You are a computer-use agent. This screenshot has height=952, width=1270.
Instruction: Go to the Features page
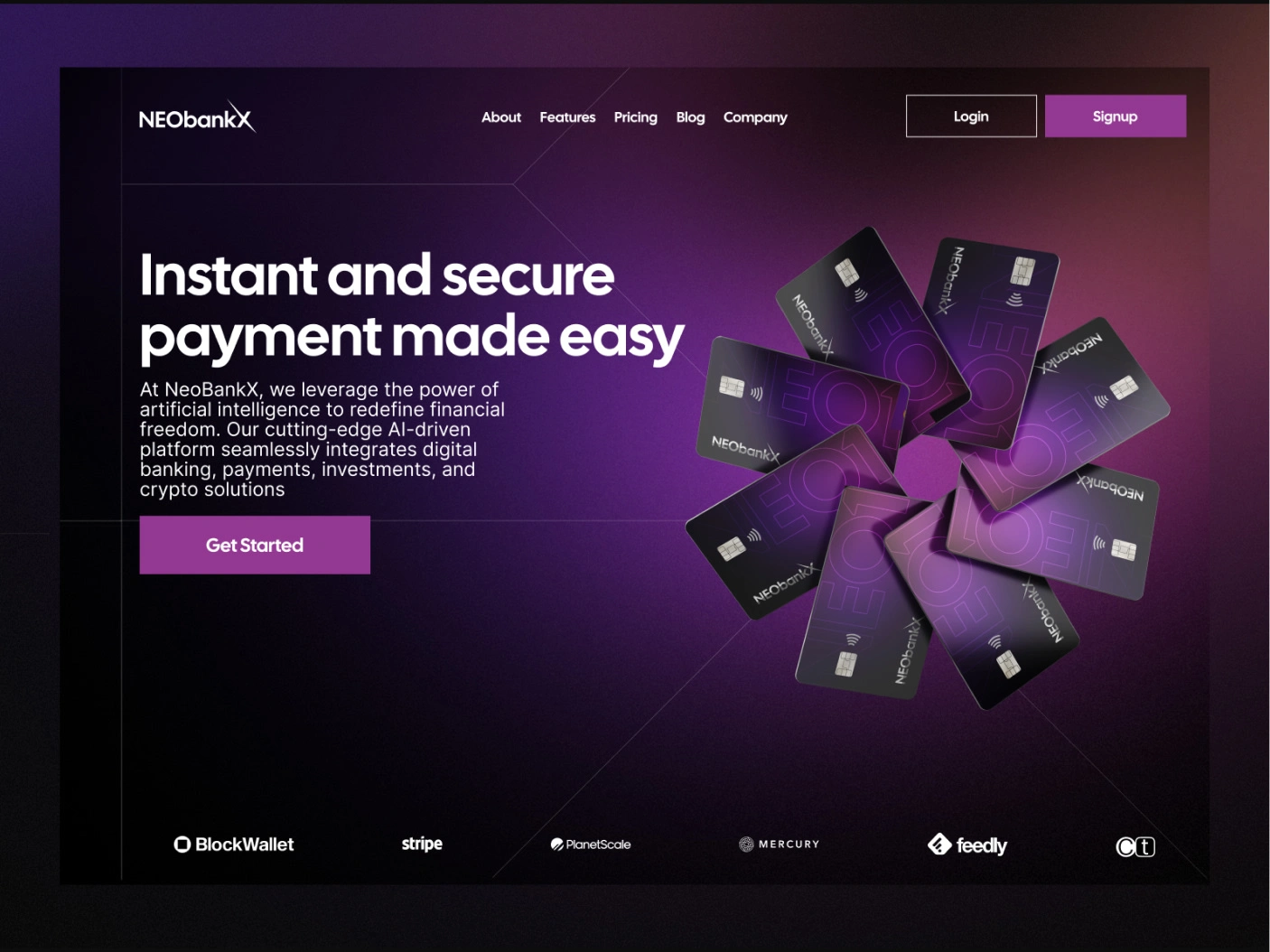(x=567, y=117)
